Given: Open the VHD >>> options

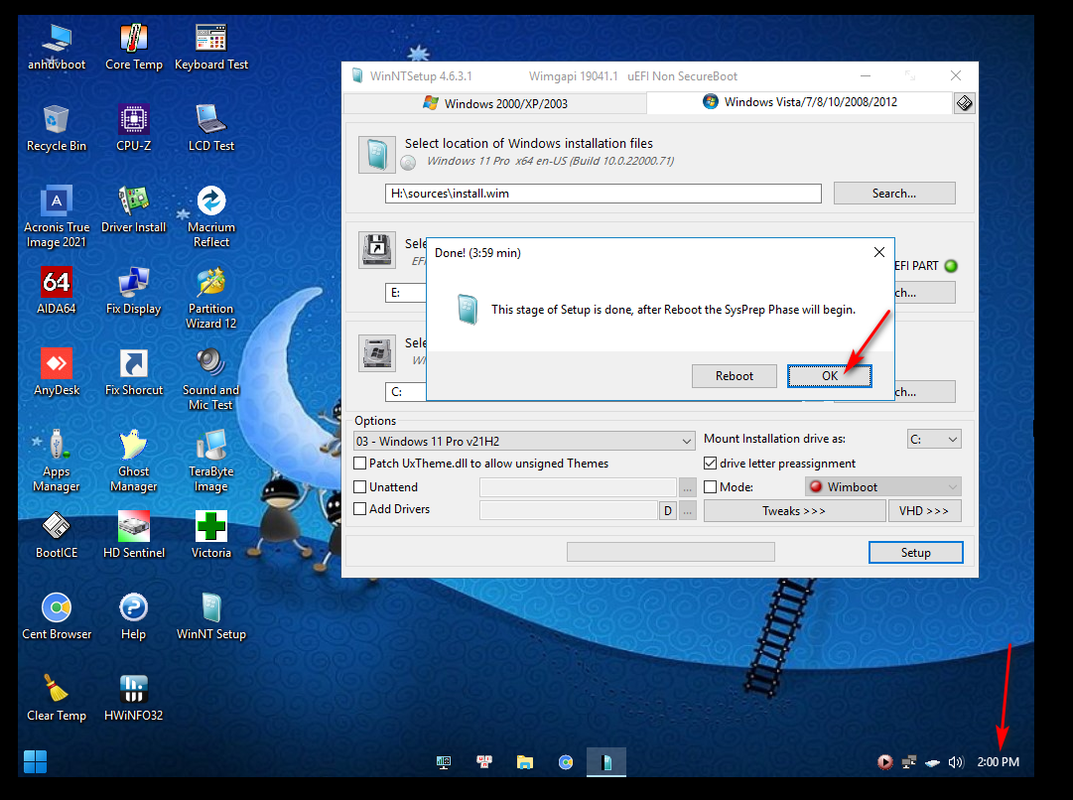Looking at the screenshot, I should point(925,511).
